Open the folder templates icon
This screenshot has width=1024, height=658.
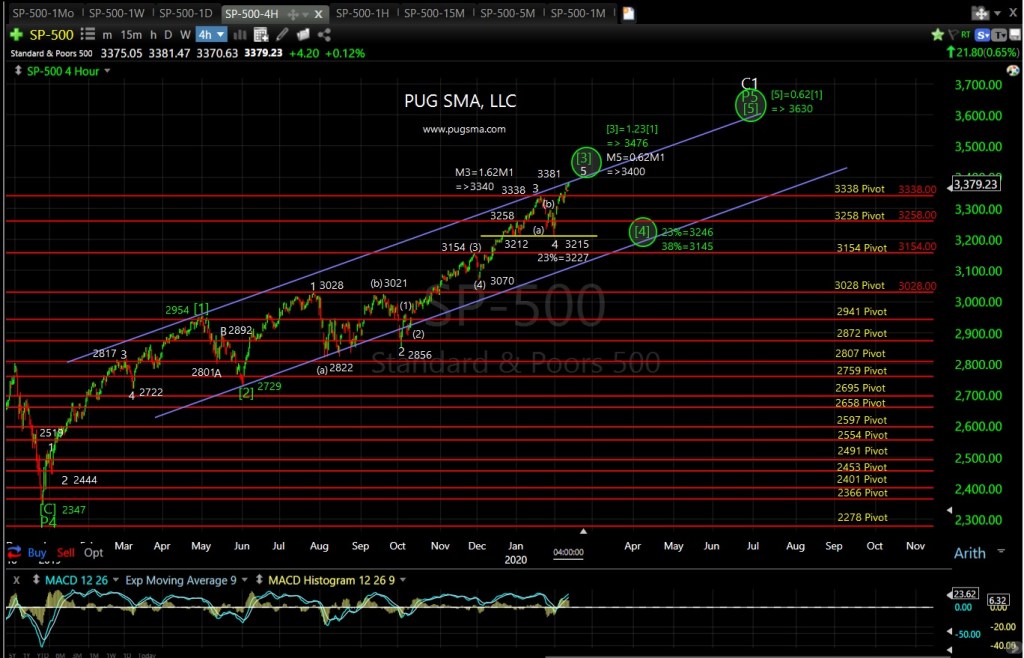(303, 35)
